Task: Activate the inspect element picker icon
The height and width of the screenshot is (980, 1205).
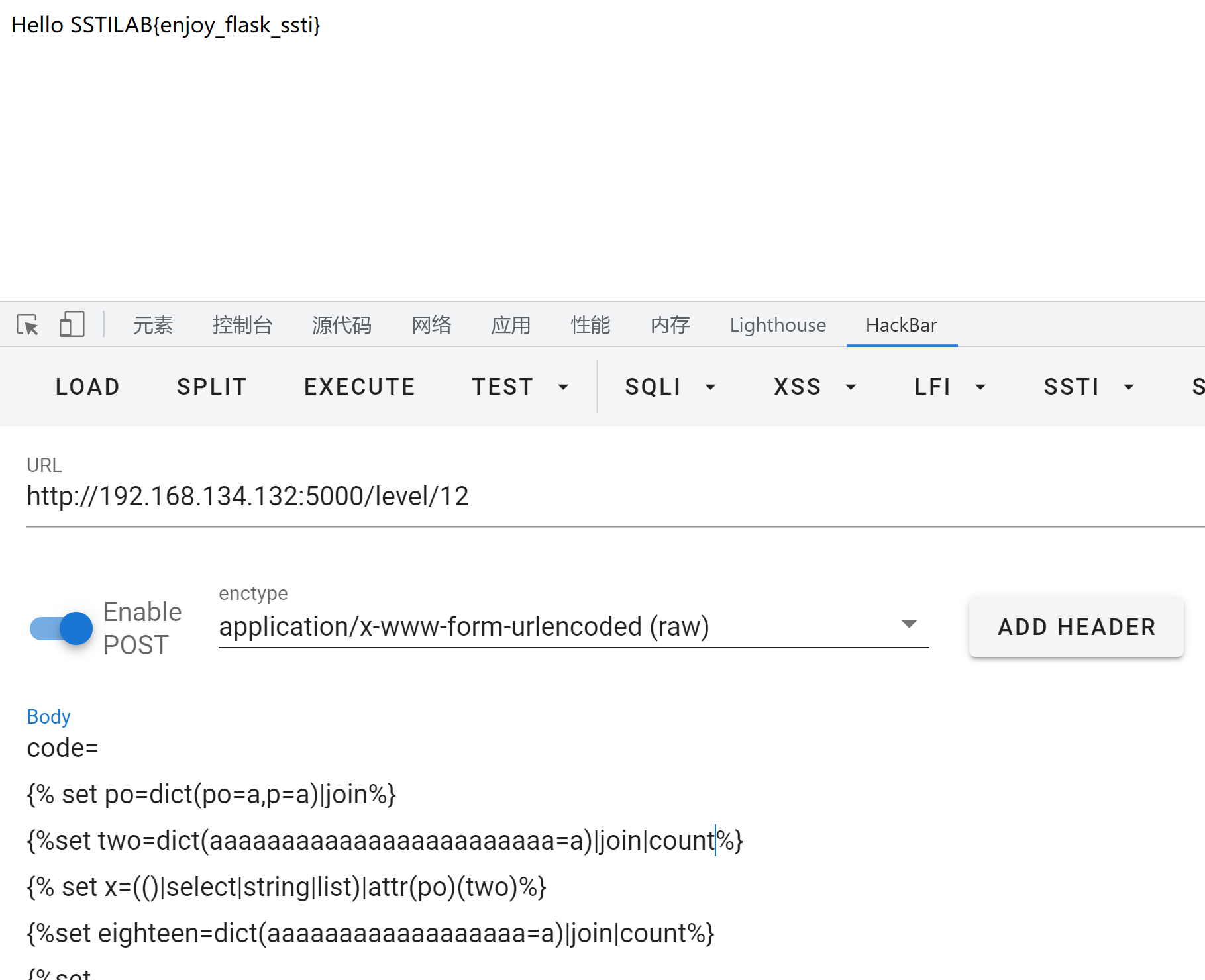Action: click(28, 325)
